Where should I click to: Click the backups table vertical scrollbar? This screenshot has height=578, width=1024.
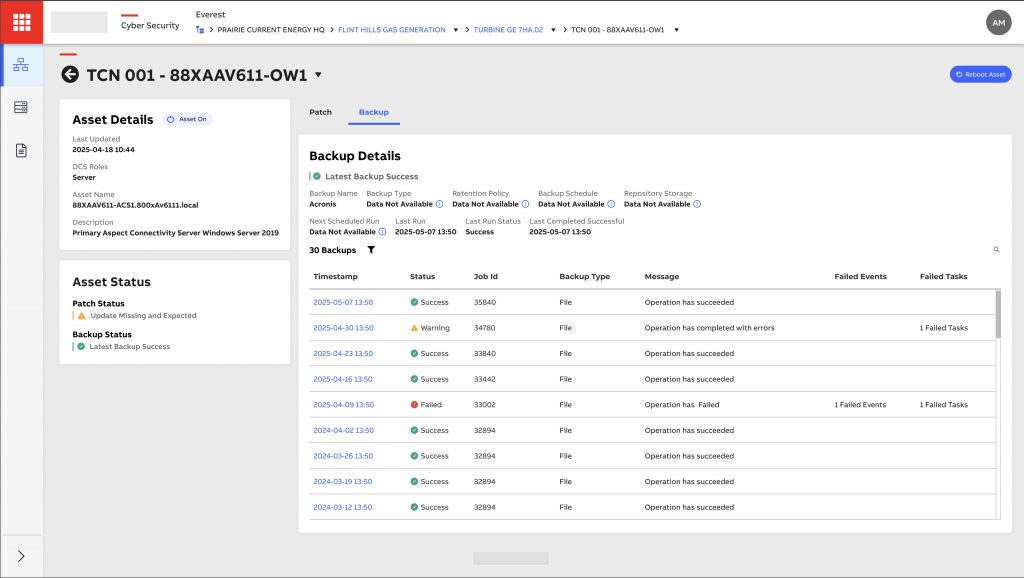(997, 313)
